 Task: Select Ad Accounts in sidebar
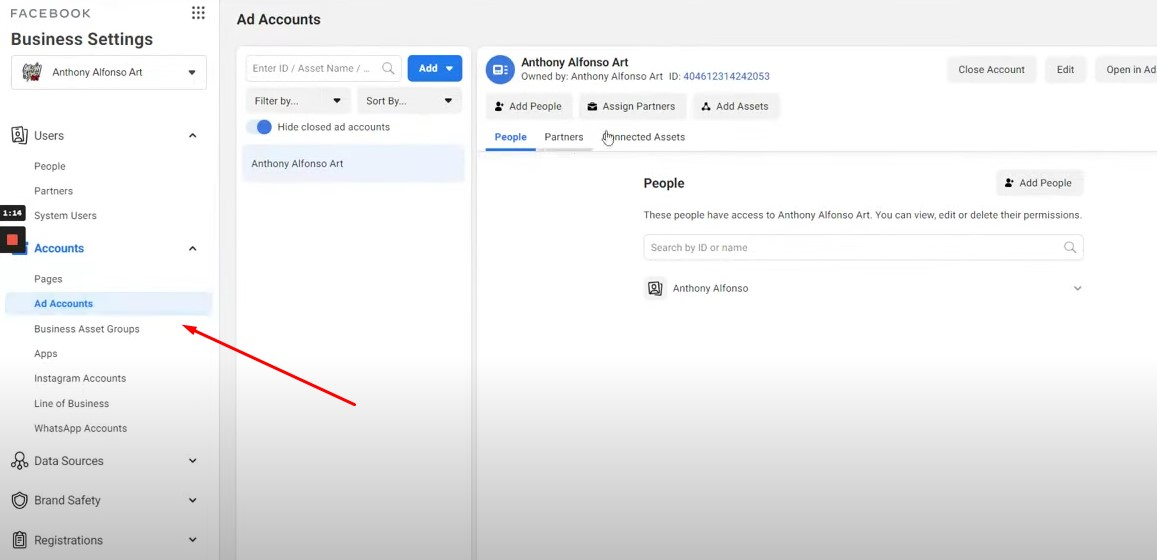108,304
